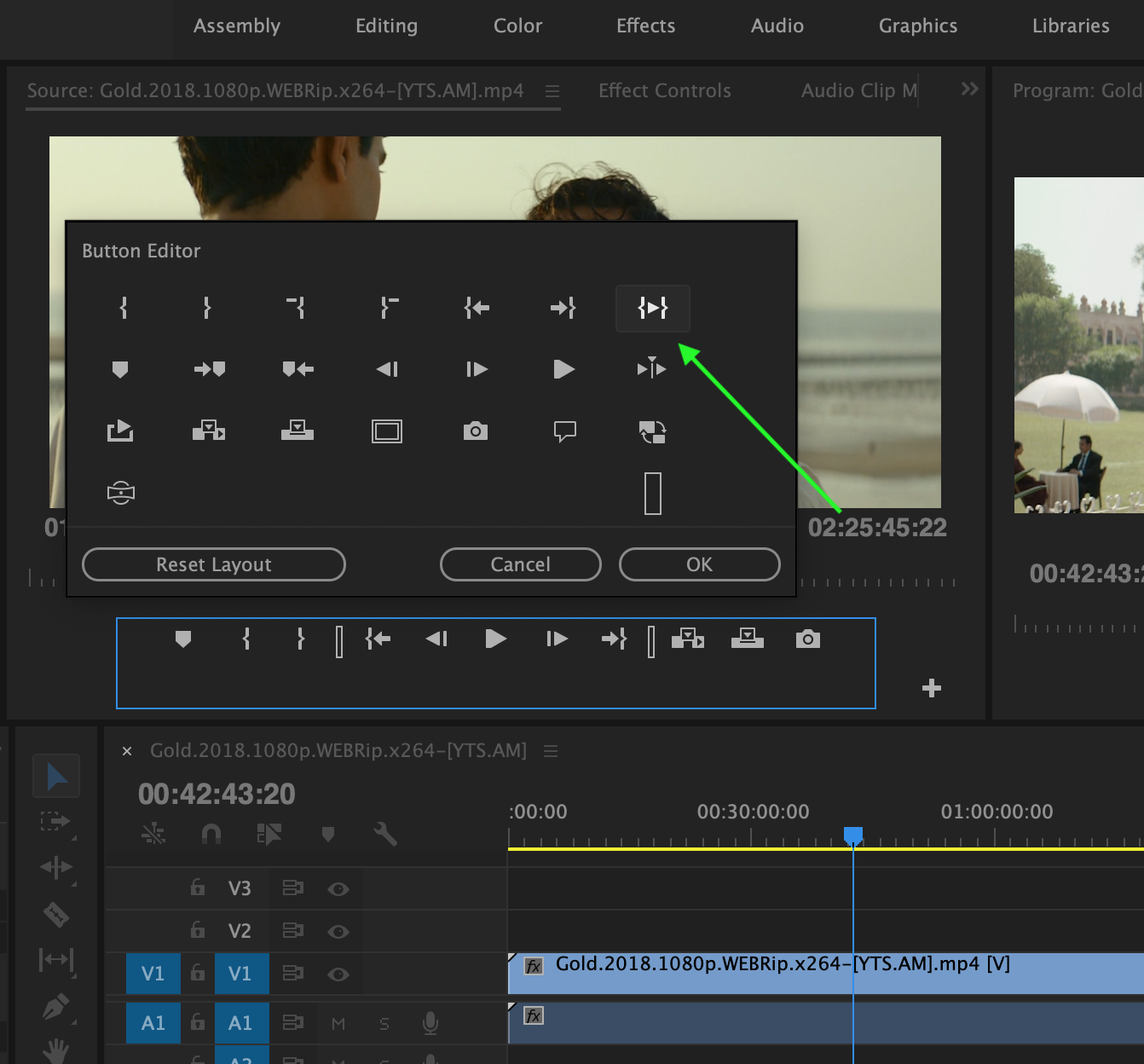1144x1064 pixels.
Task: Click Insert in source transport bar
Action: pos(688,639)
